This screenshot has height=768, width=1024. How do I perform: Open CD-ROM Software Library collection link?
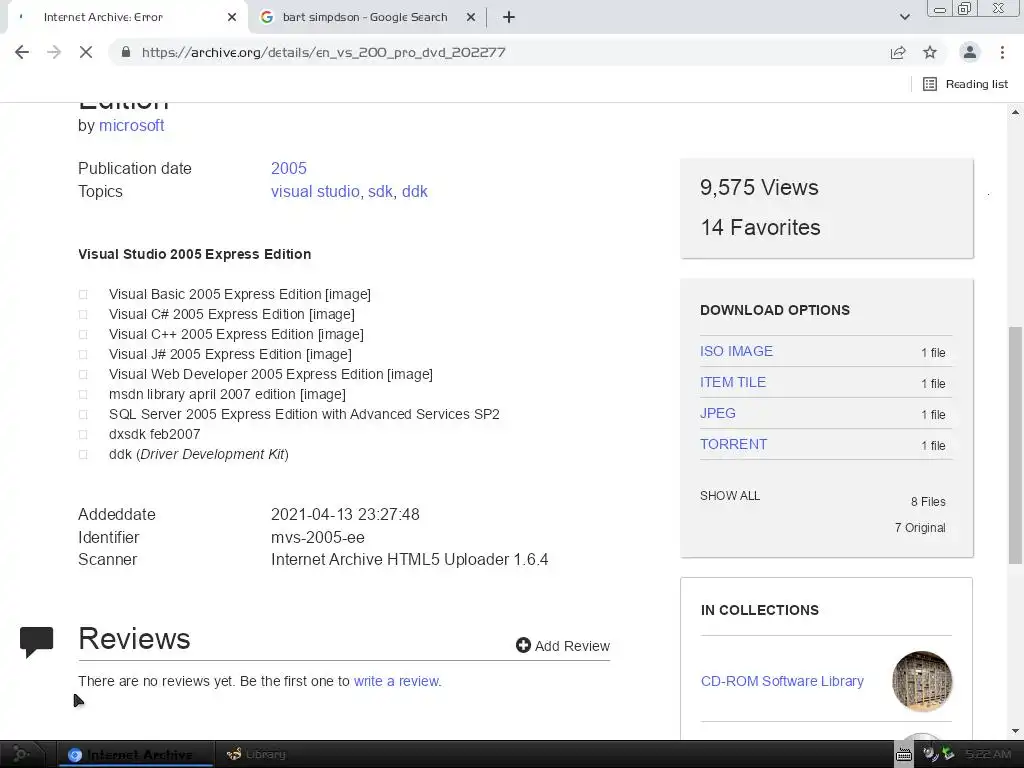(782, 681)
